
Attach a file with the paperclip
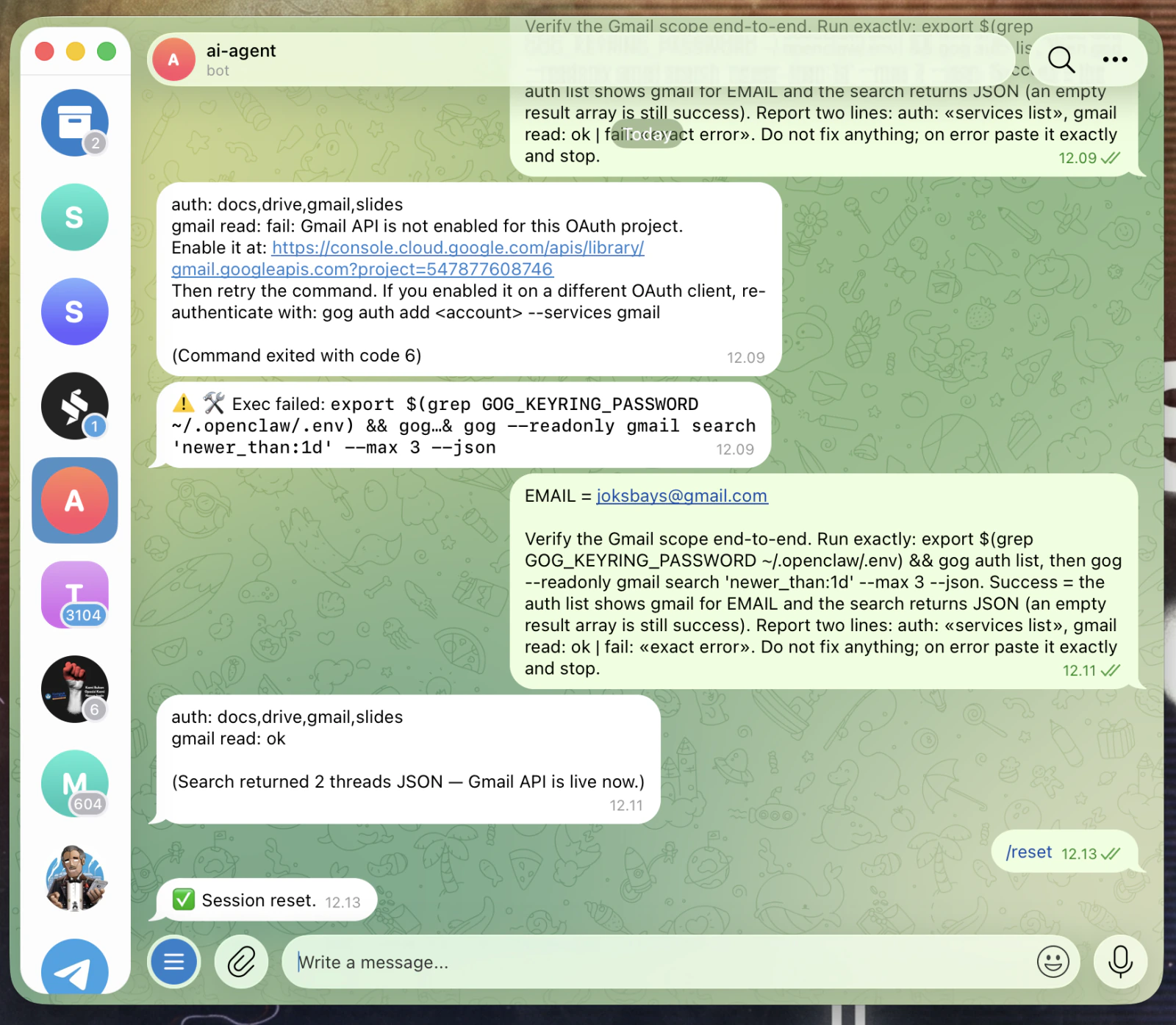tap(241, 961)
